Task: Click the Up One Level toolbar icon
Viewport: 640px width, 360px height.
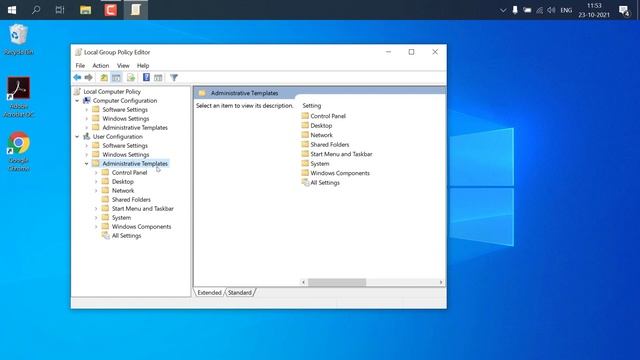Action: 104,78
